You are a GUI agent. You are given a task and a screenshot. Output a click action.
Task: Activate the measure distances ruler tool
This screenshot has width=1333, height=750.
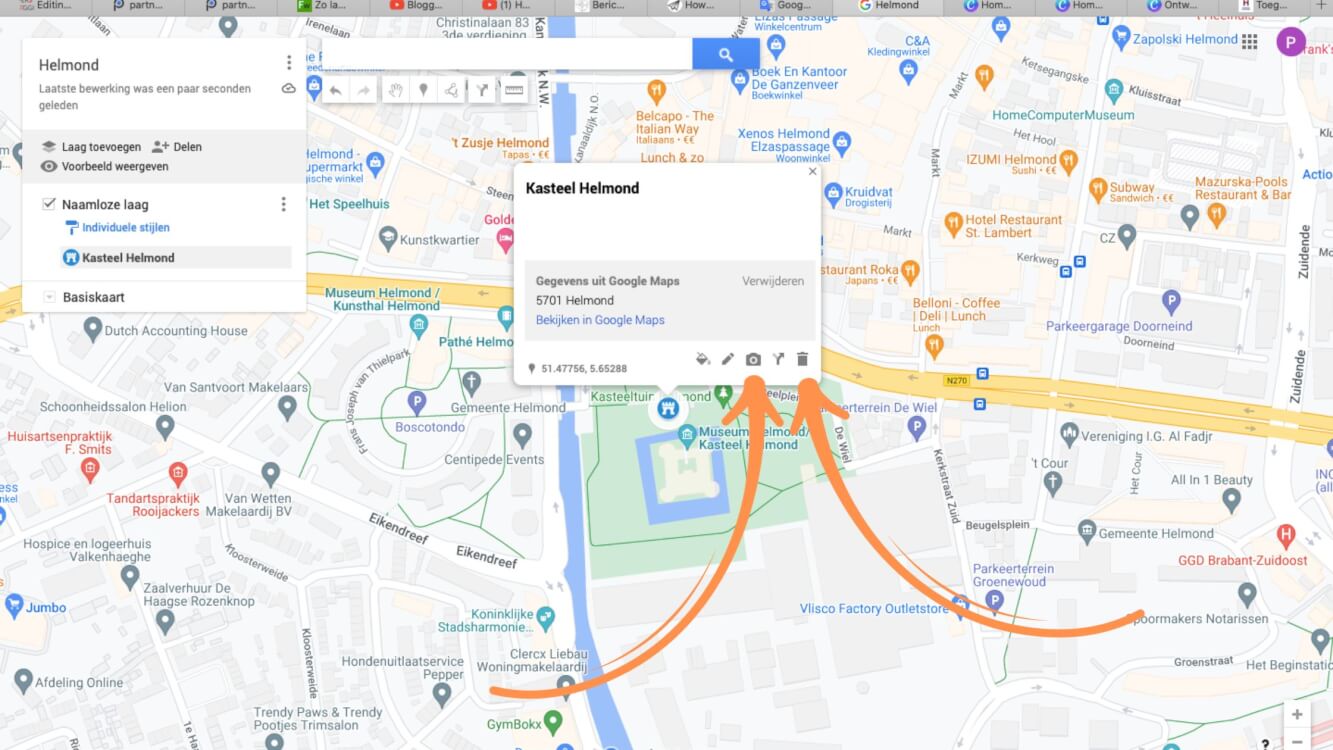514,91
